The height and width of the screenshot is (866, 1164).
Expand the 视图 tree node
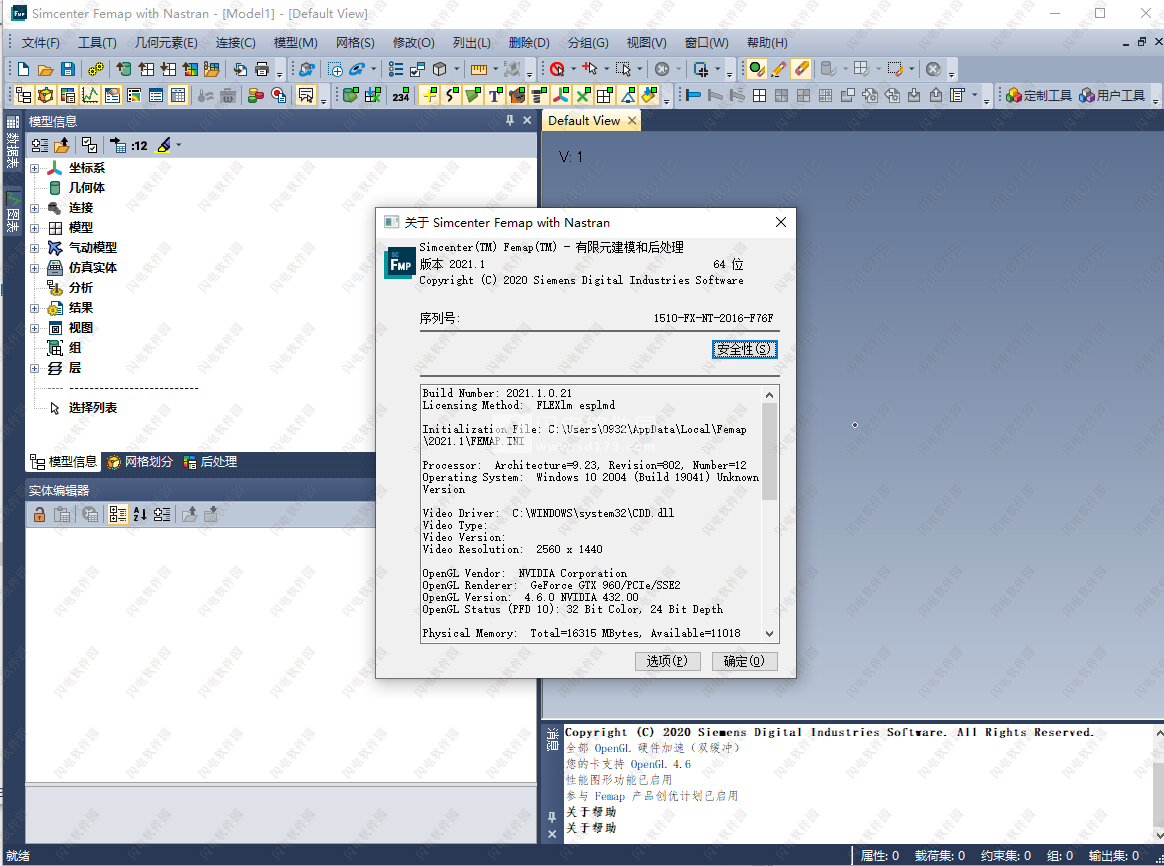point(34,329)
